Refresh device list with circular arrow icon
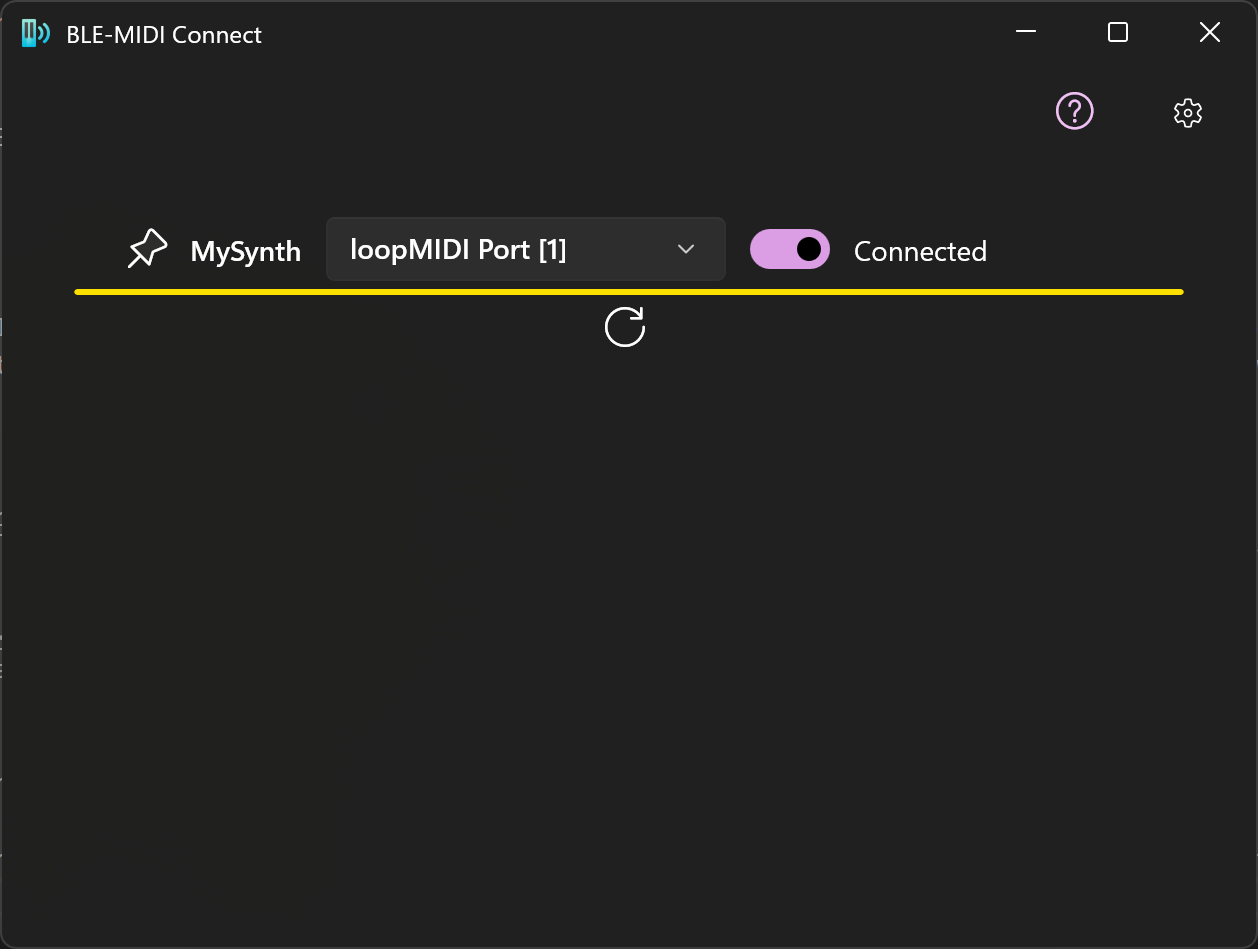 [625, 327]
